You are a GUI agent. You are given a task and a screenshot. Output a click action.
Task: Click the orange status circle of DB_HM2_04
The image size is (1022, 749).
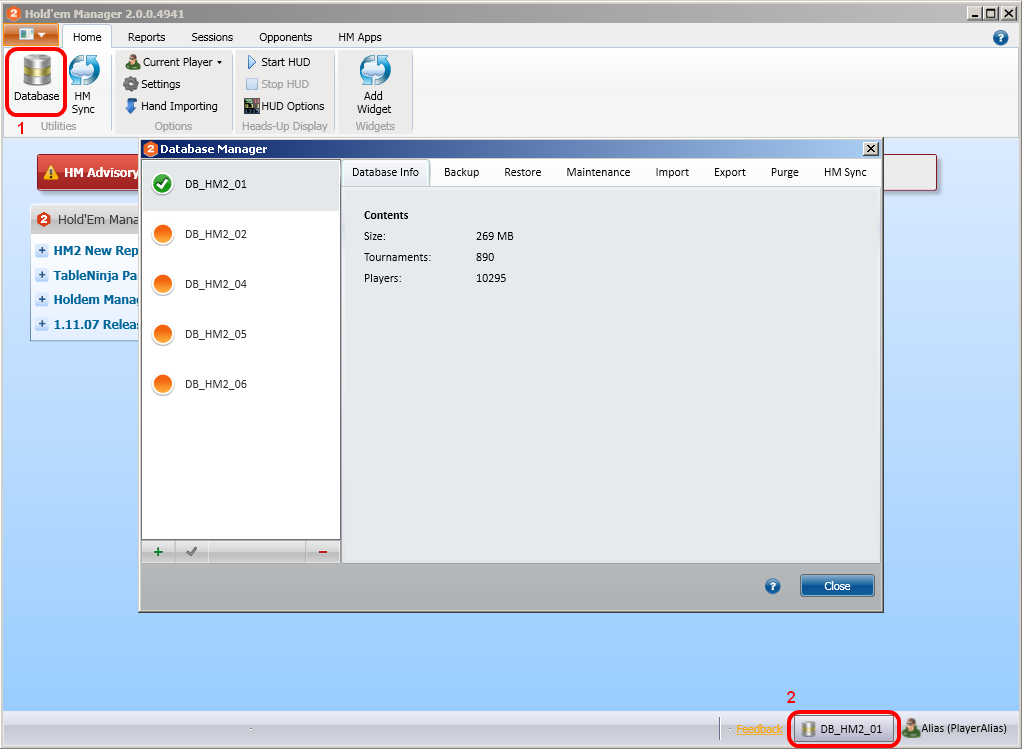tap(162, 284)
